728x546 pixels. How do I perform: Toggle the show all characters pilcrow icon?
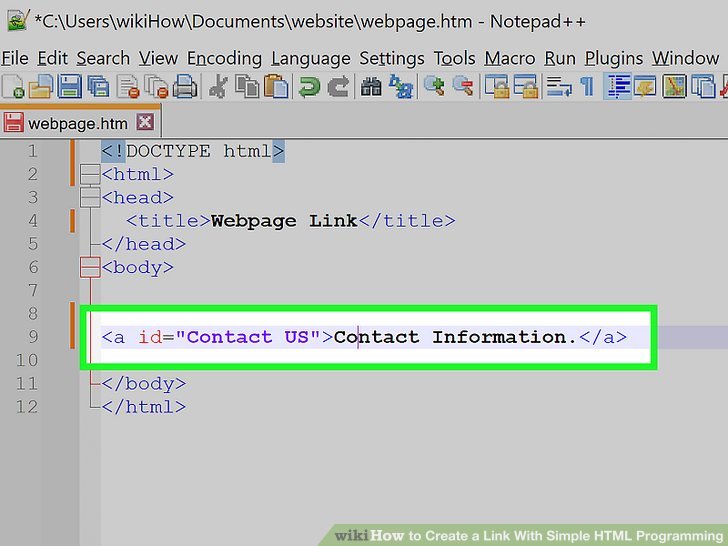point(587,87)
